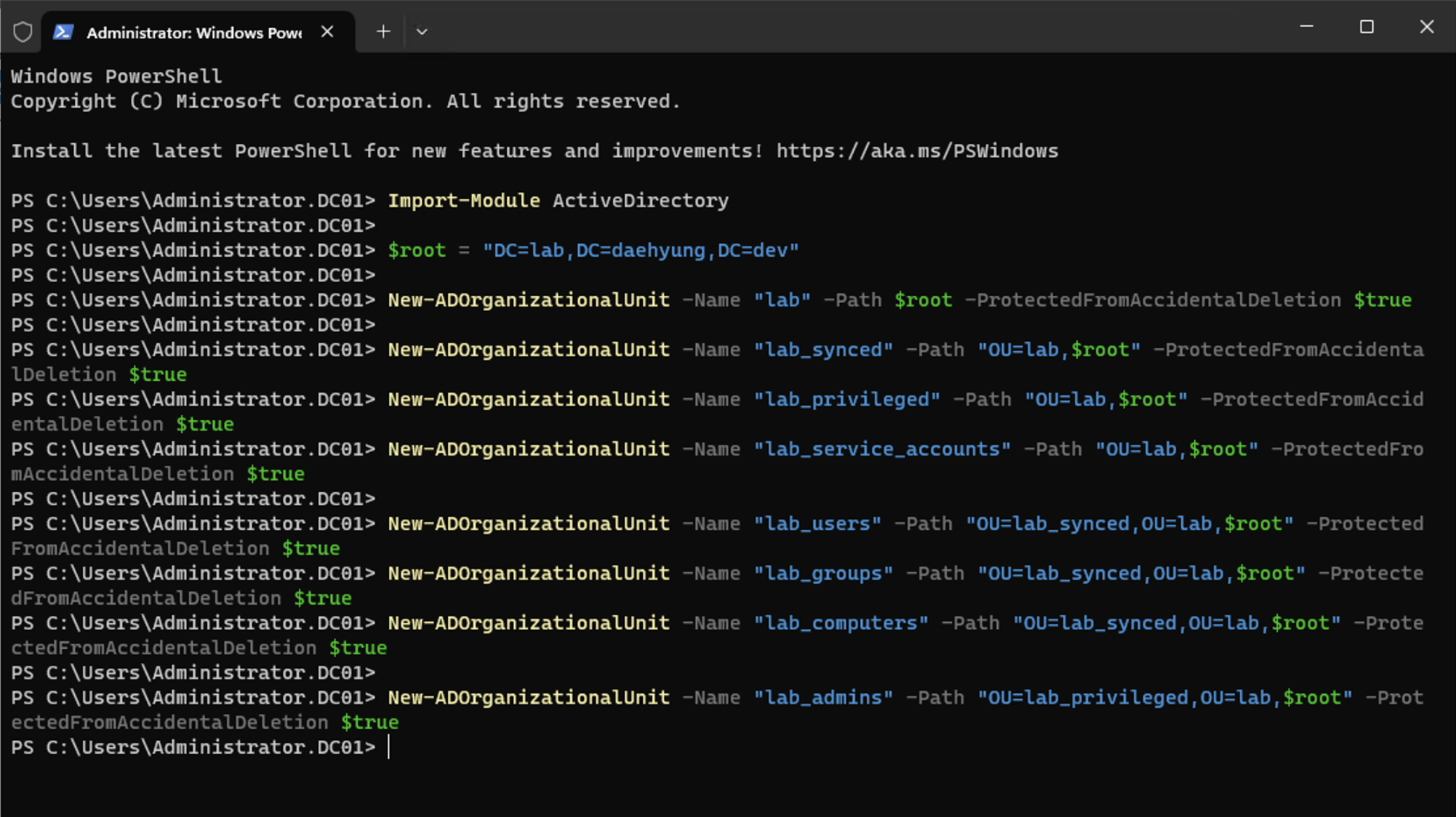
Task: Click the "lab_service_accounts" name value
Action: (x=882, y=449)
